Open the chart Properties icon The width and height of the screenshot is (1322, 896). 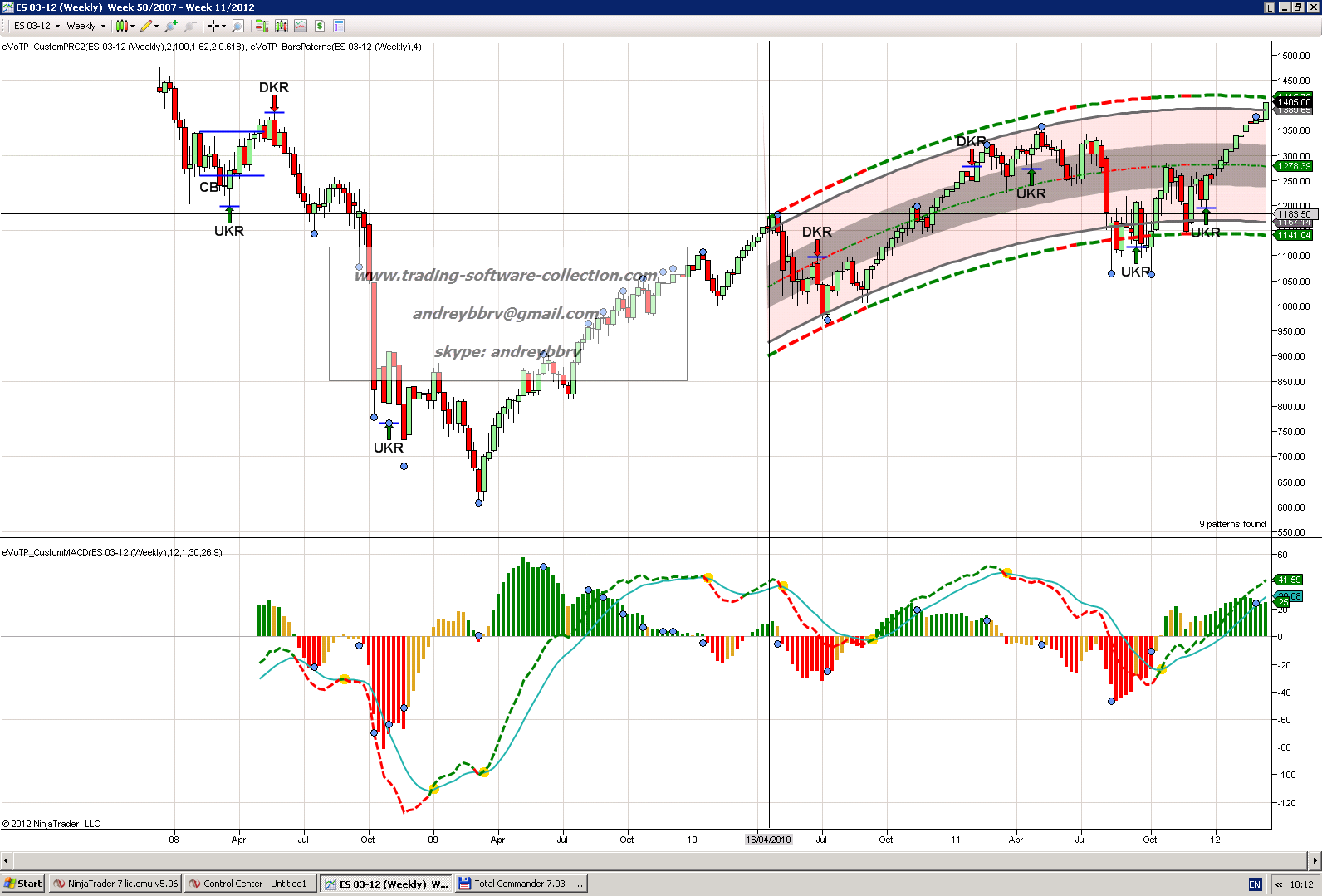[x=339, y=26]
